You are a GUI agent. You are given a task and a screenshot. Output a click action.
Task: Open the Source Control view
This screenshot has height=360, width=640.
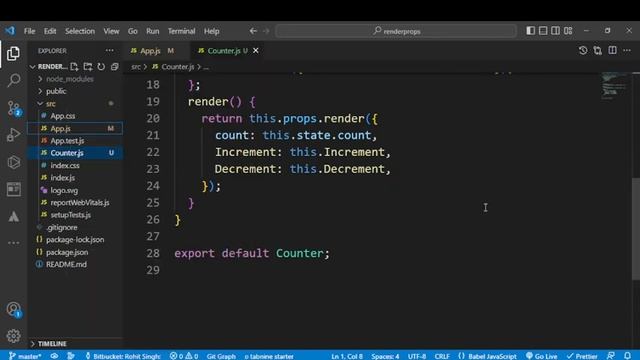[13, 108]
